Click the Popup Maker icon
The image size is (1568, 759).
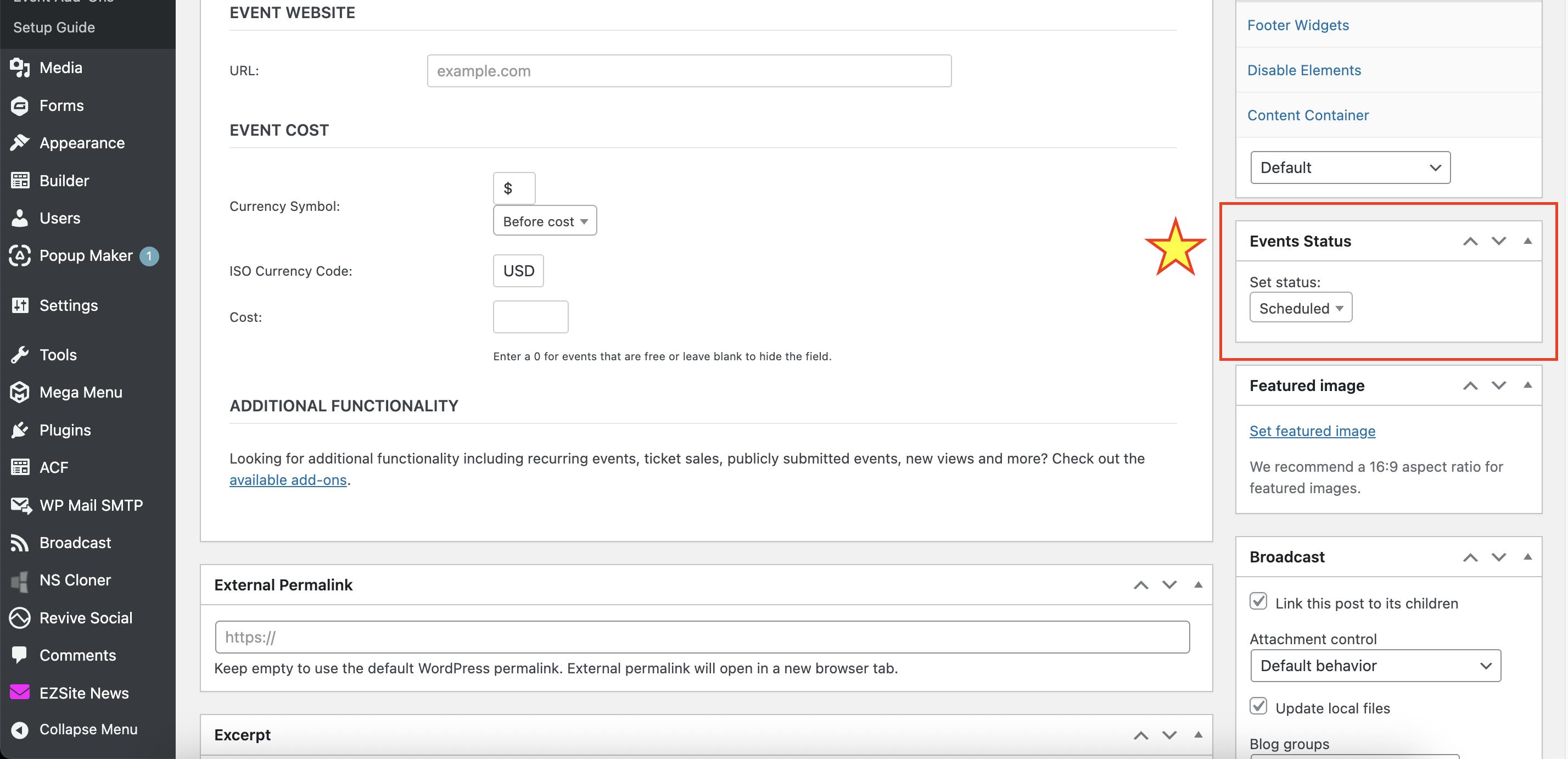[19, 255]
